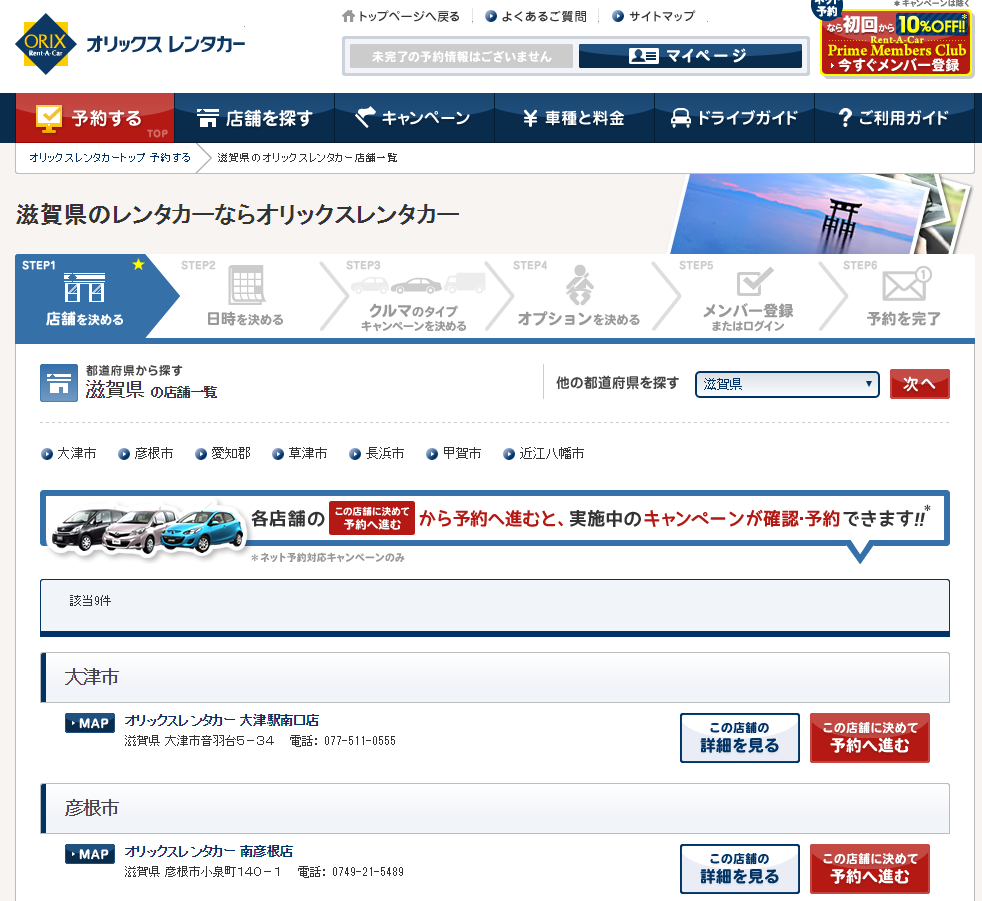Click the マイページ member card button

[690, 56]
